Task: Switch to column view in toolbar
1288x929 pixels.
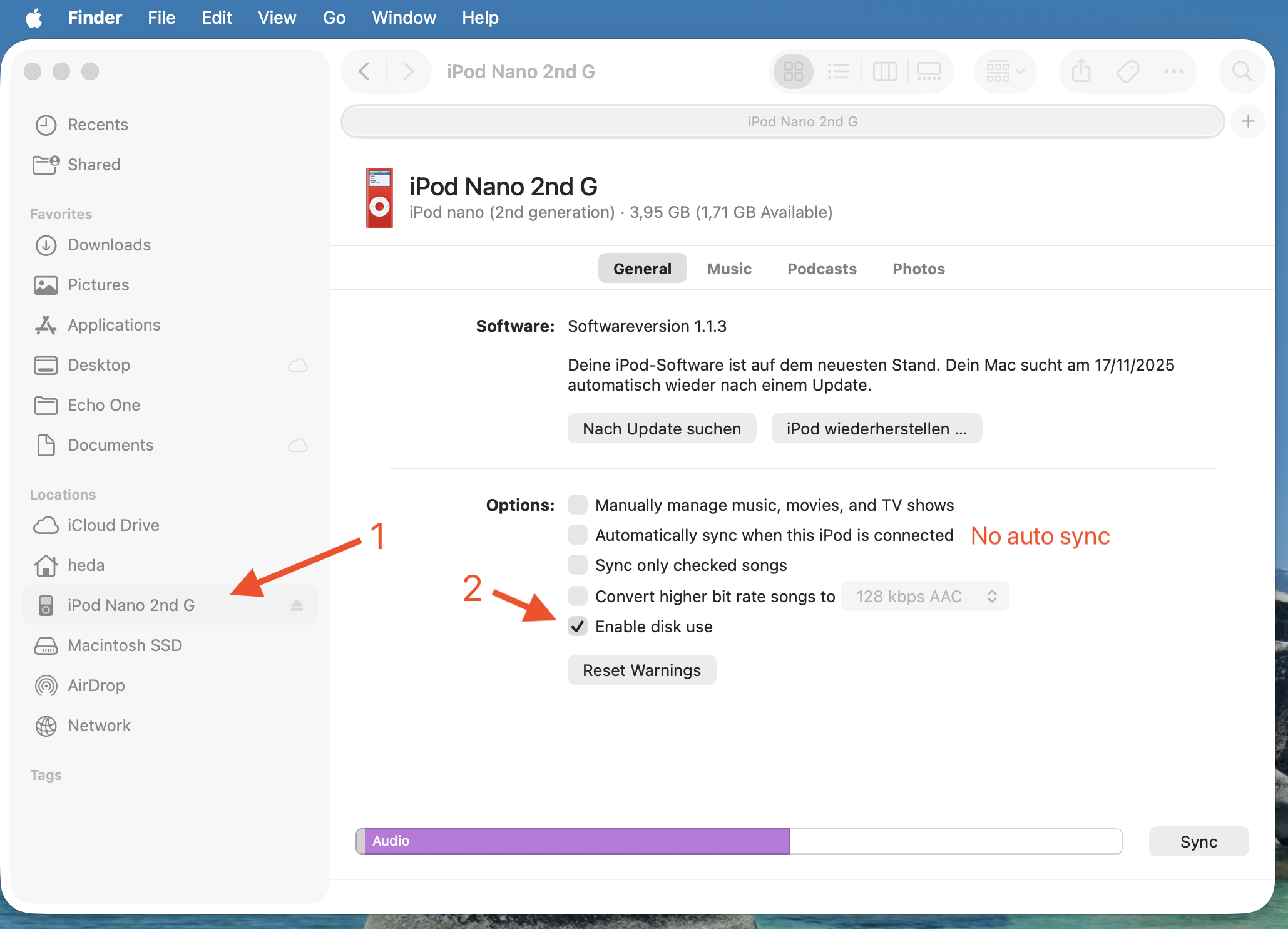Action: (884, 71)
